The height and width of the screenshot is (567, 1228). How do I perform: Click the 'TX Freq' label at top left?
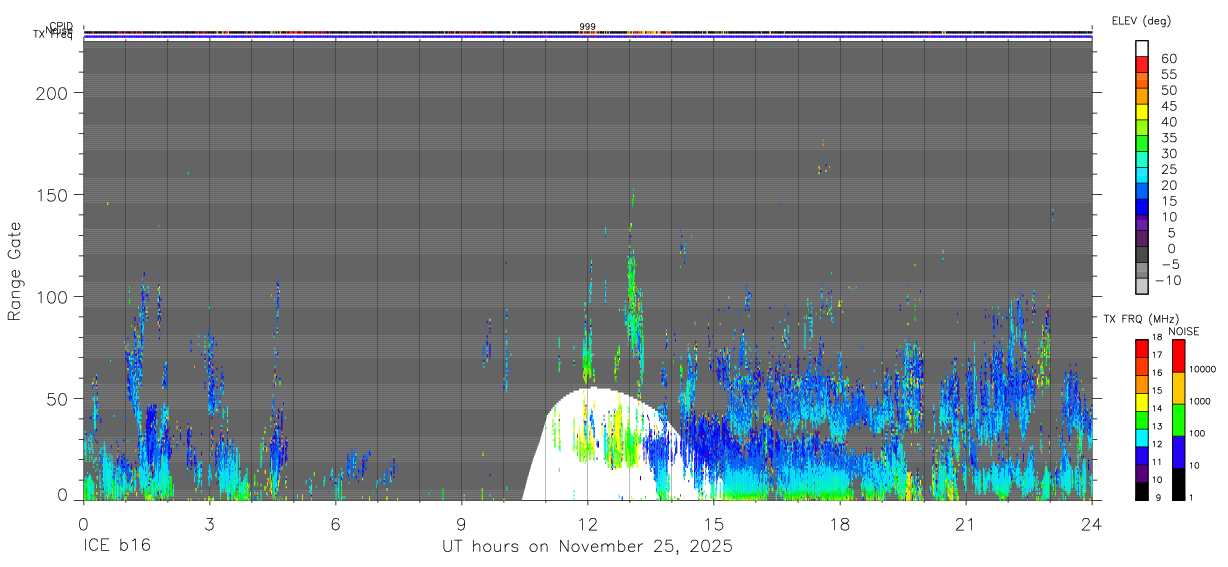[x=54, y=36]
